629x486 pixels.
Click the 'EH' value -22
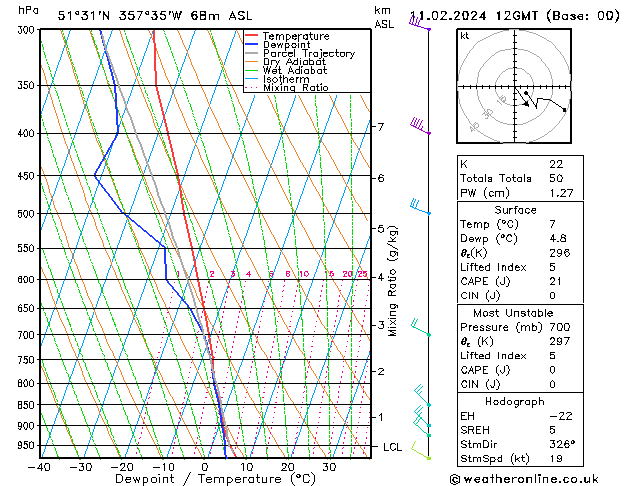click(560, 416)
